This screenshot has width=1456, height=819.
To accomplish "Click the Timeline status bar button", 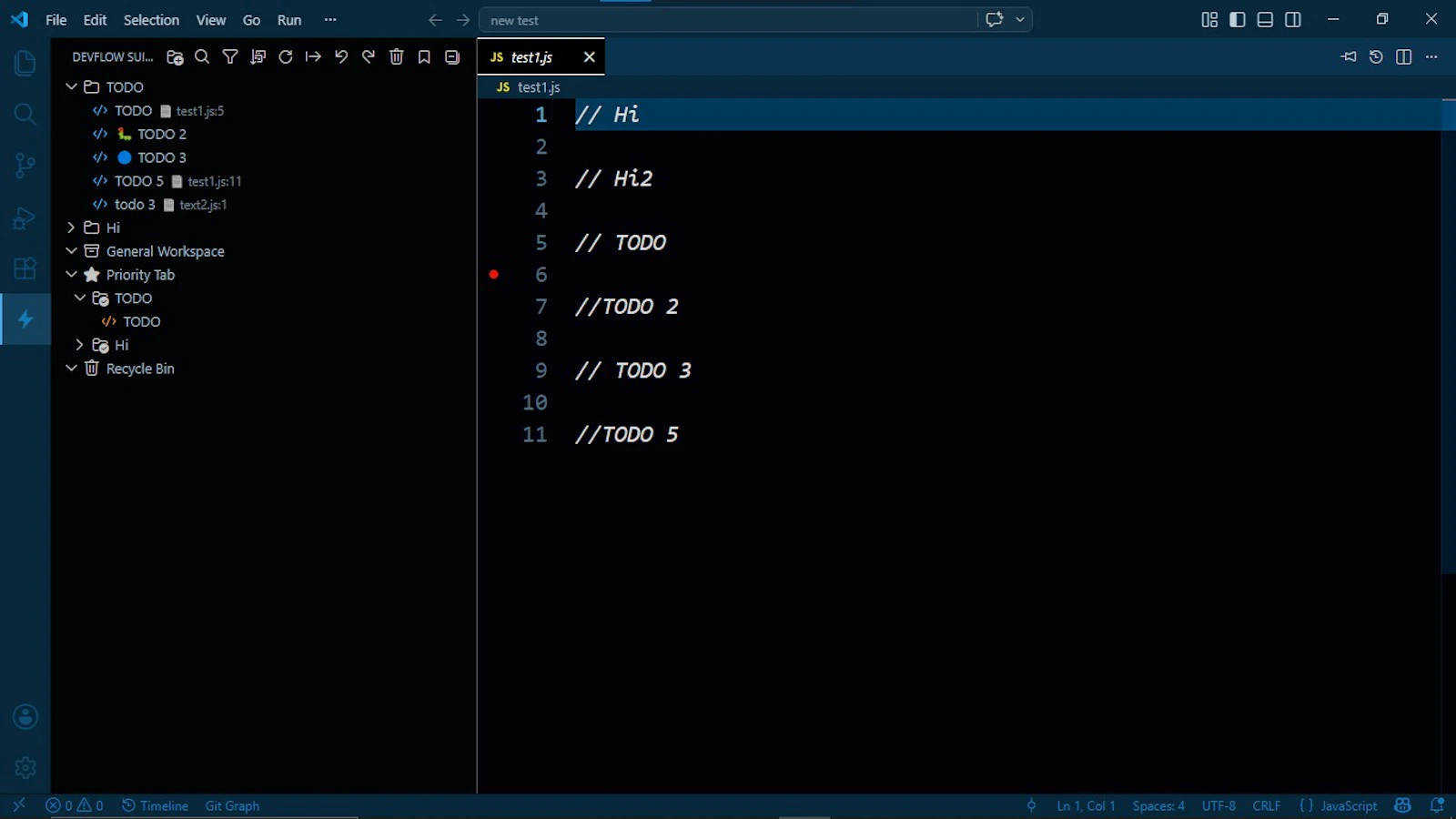I will pyautogui.click(x=156, y=805).
